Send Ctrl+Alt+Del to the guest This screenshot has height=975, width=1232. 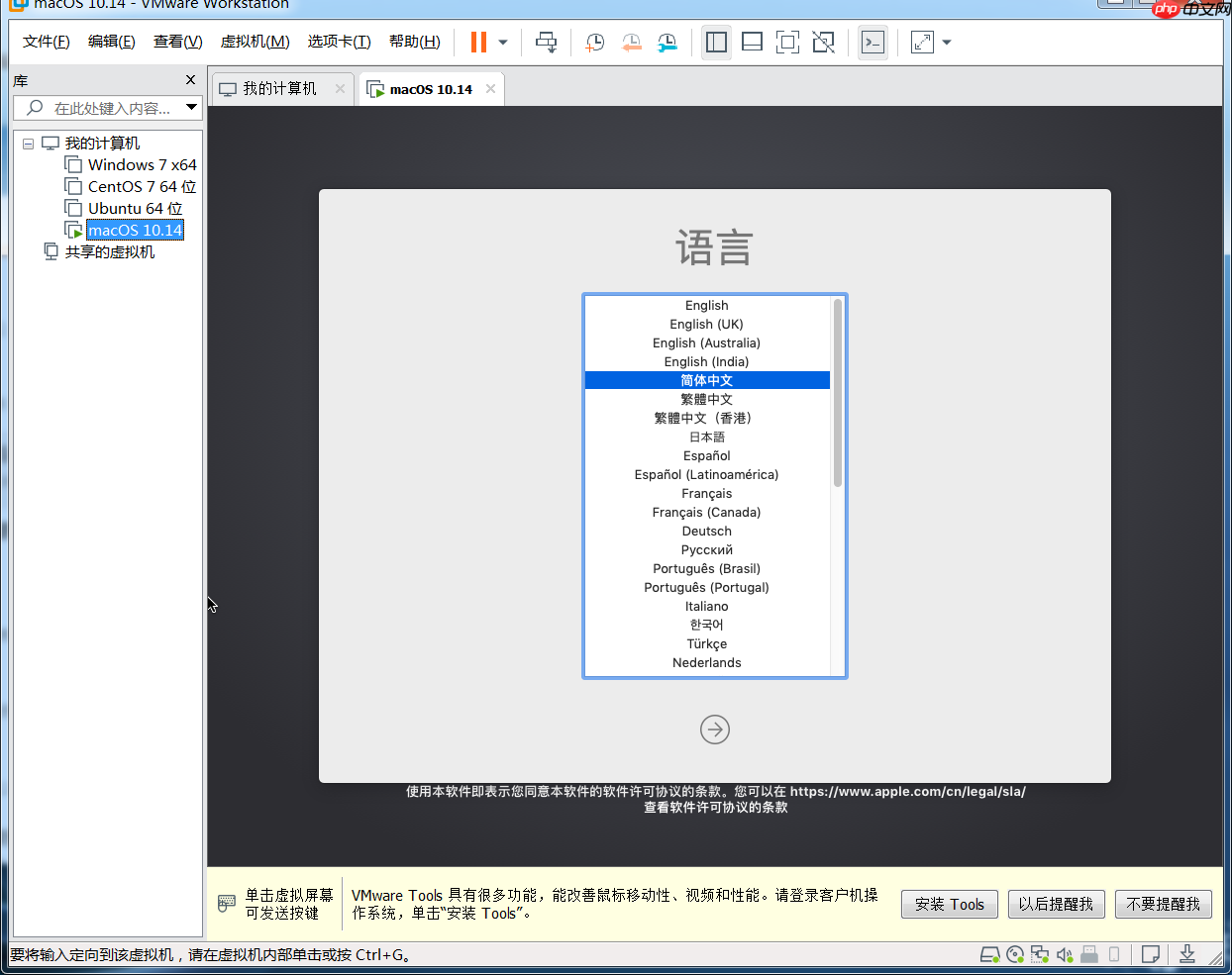coord(546,42)
